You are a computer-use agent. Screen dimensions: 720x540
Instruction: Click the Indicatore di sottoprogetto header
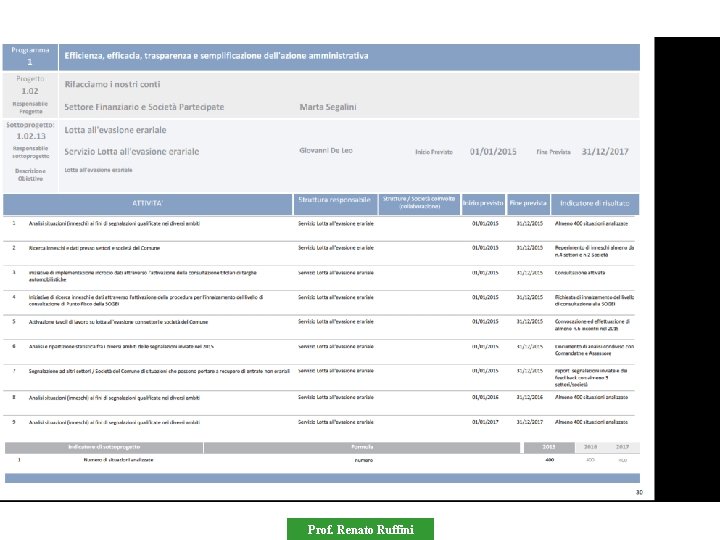point(104,447)
